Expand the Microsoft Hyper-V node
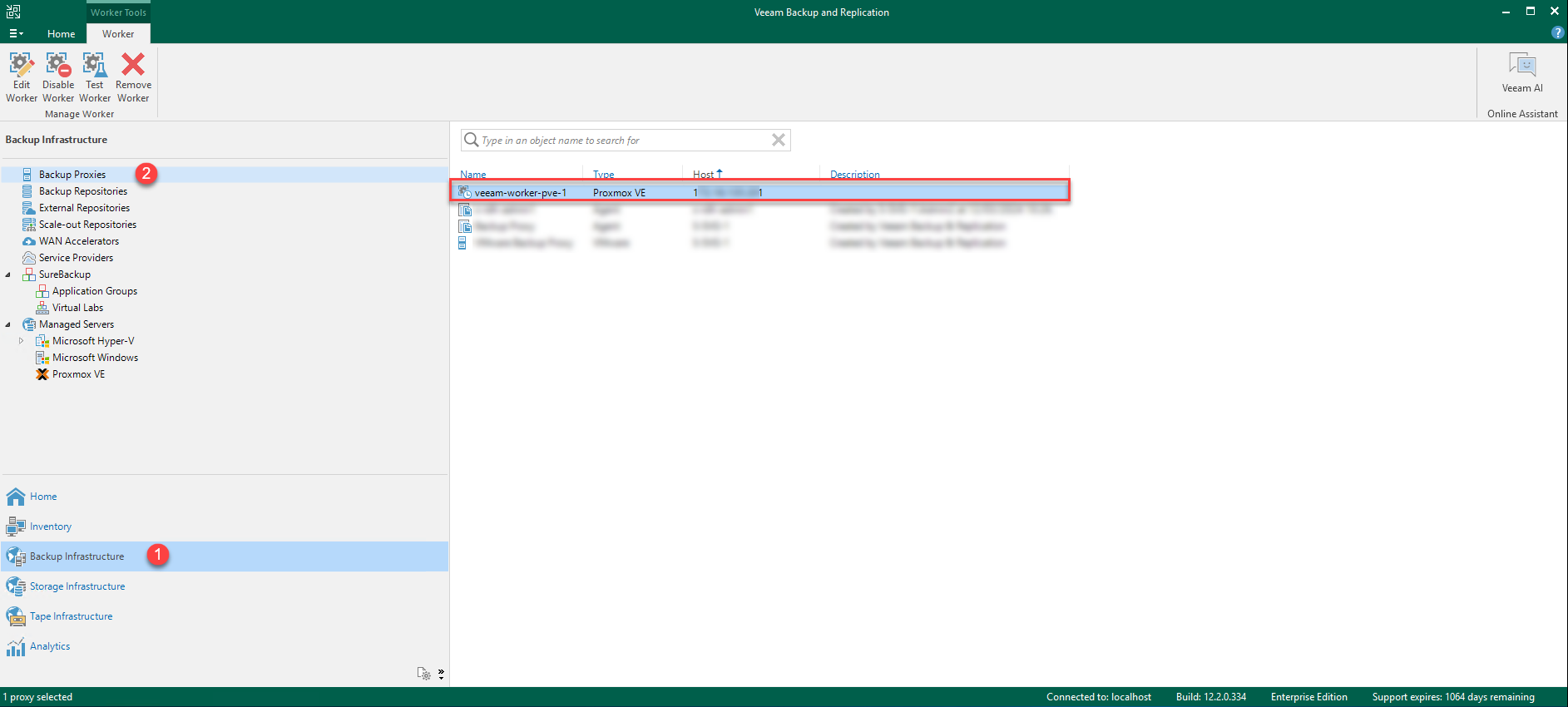Viewport: 1568px width, 707px height. point(22,341)
